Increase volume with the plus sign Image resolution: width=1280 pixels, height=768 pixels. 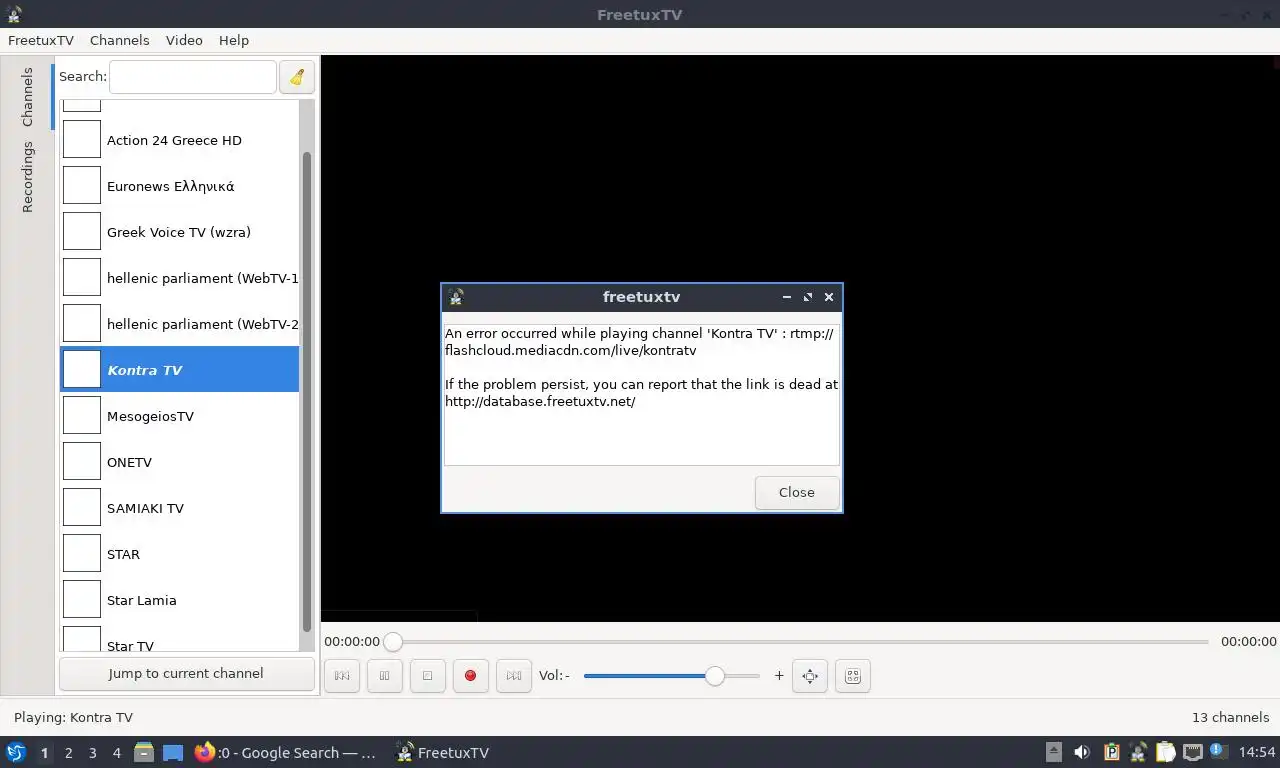[779, 676]
